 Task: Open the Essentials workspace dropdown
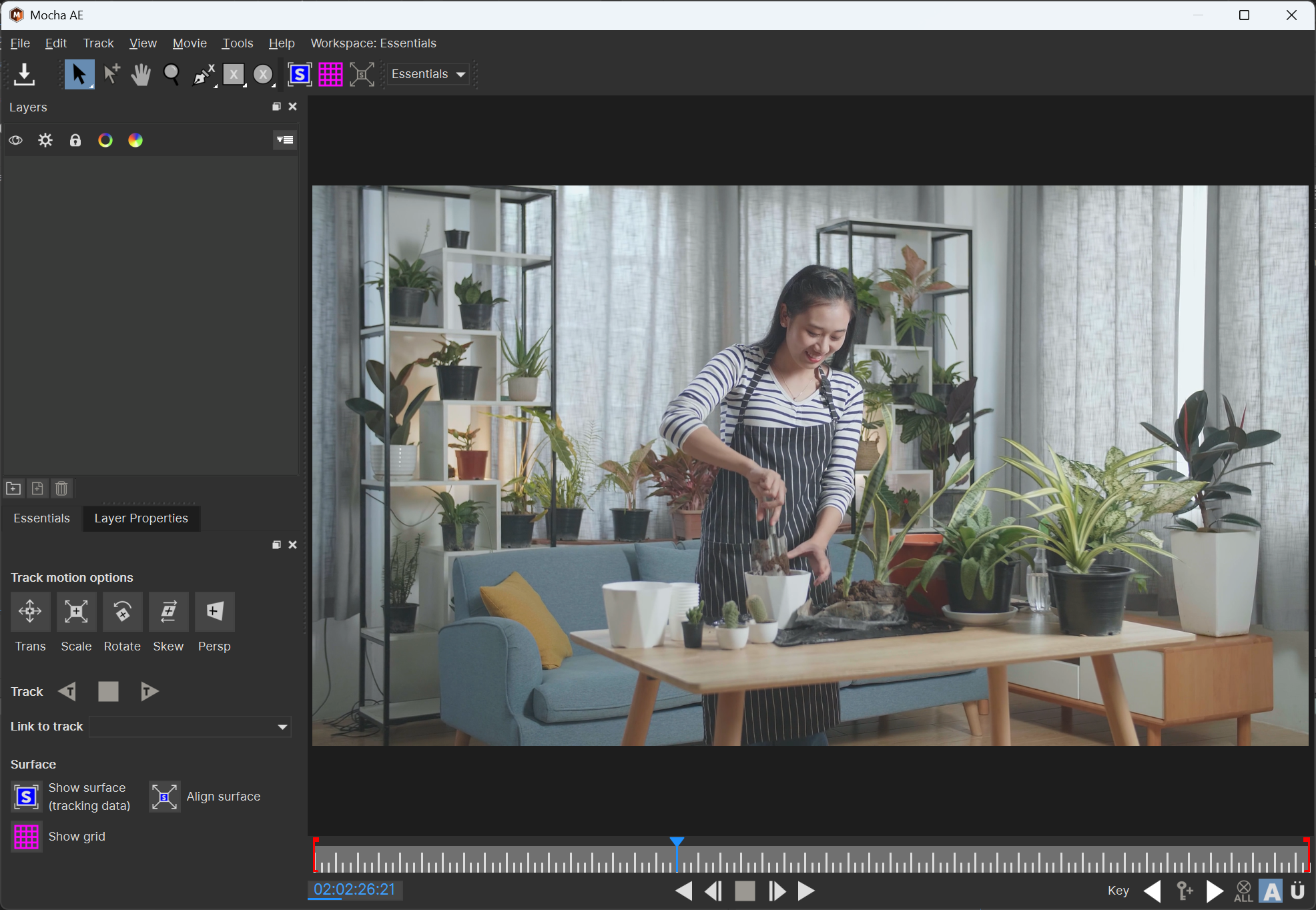point(428,74)
